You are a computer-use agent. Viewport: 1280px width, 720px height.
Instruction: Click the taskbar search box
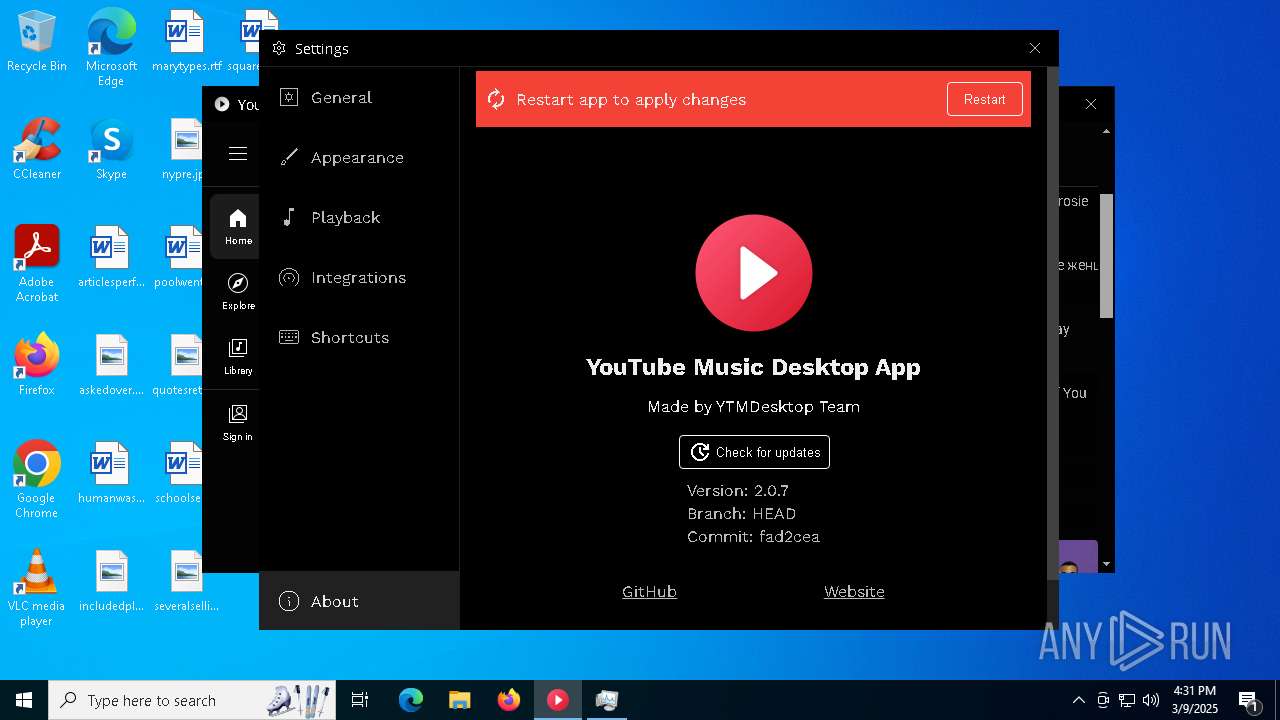(194, 700)
